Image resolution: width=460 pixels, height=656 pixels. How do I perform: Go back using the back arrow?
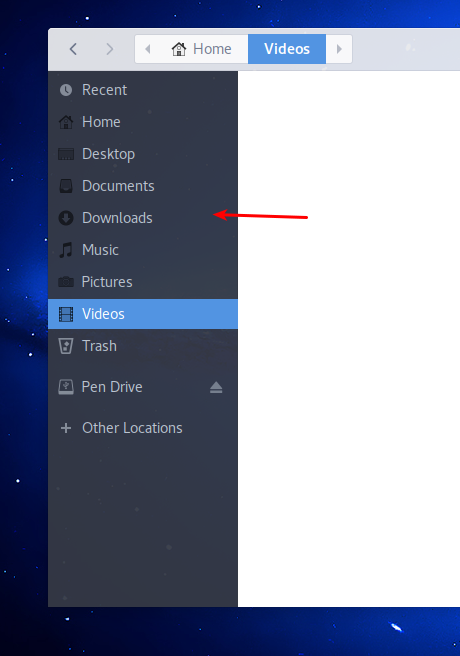tap(73, 49)
